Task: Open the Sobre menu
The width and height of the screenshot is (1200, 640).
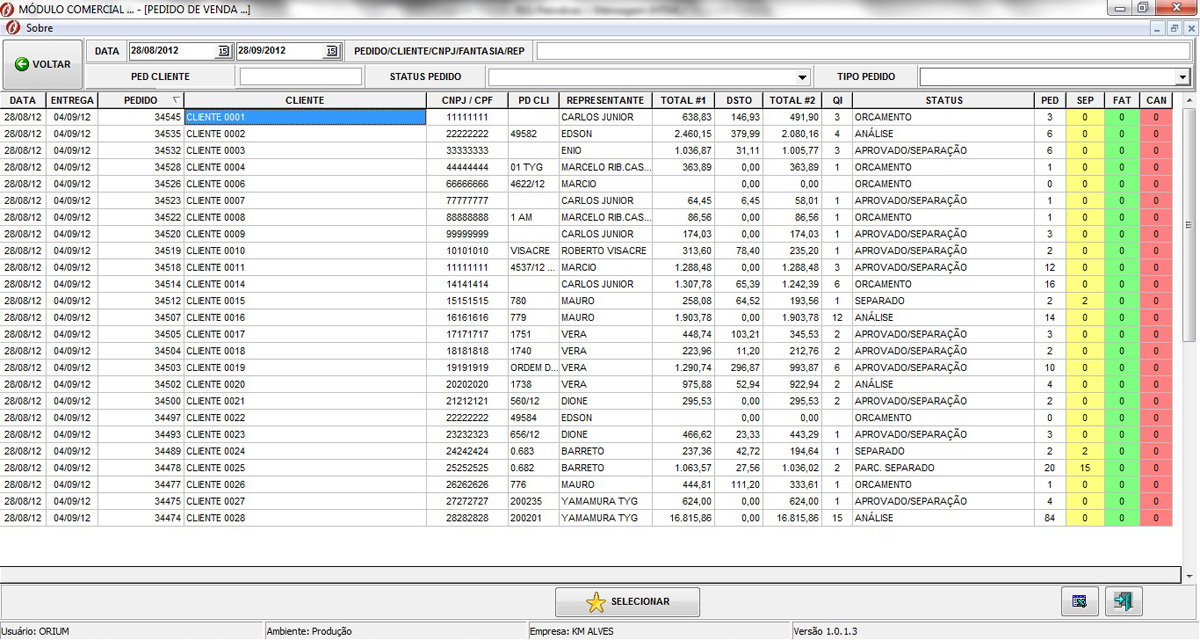Action: click(39, 28)
